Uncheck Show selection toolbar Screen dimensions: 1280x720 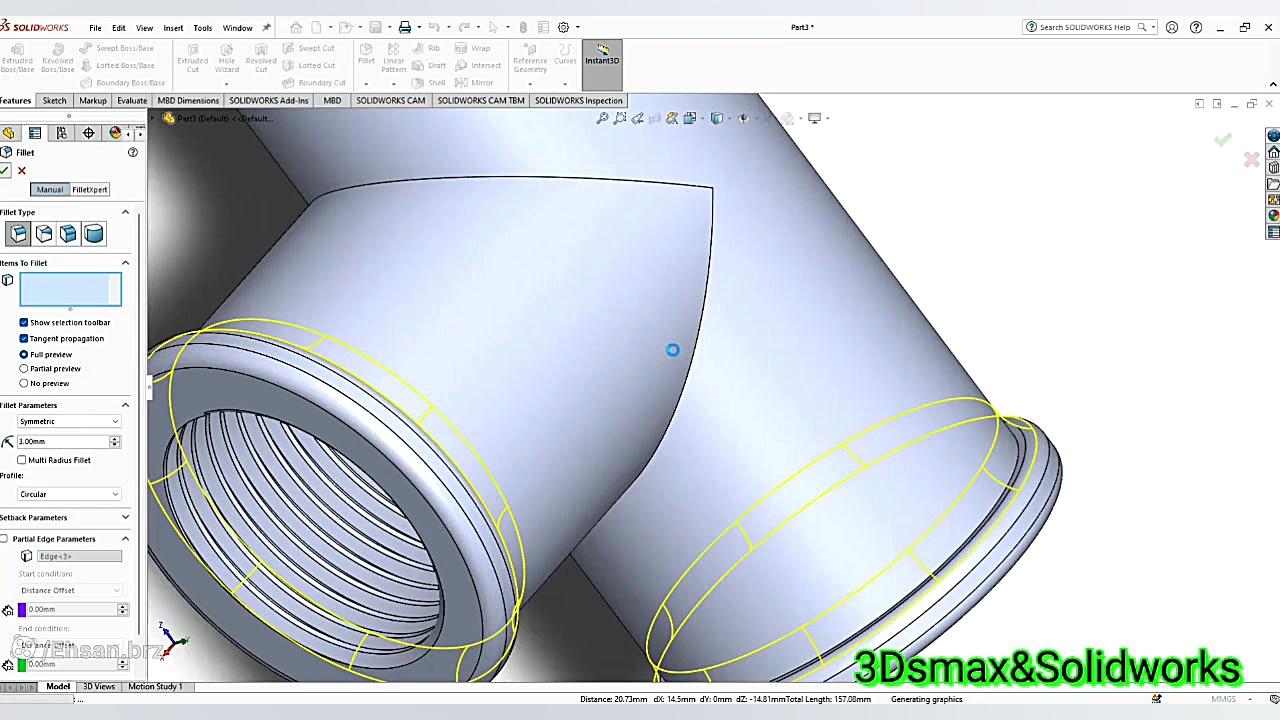click(24, 322)
